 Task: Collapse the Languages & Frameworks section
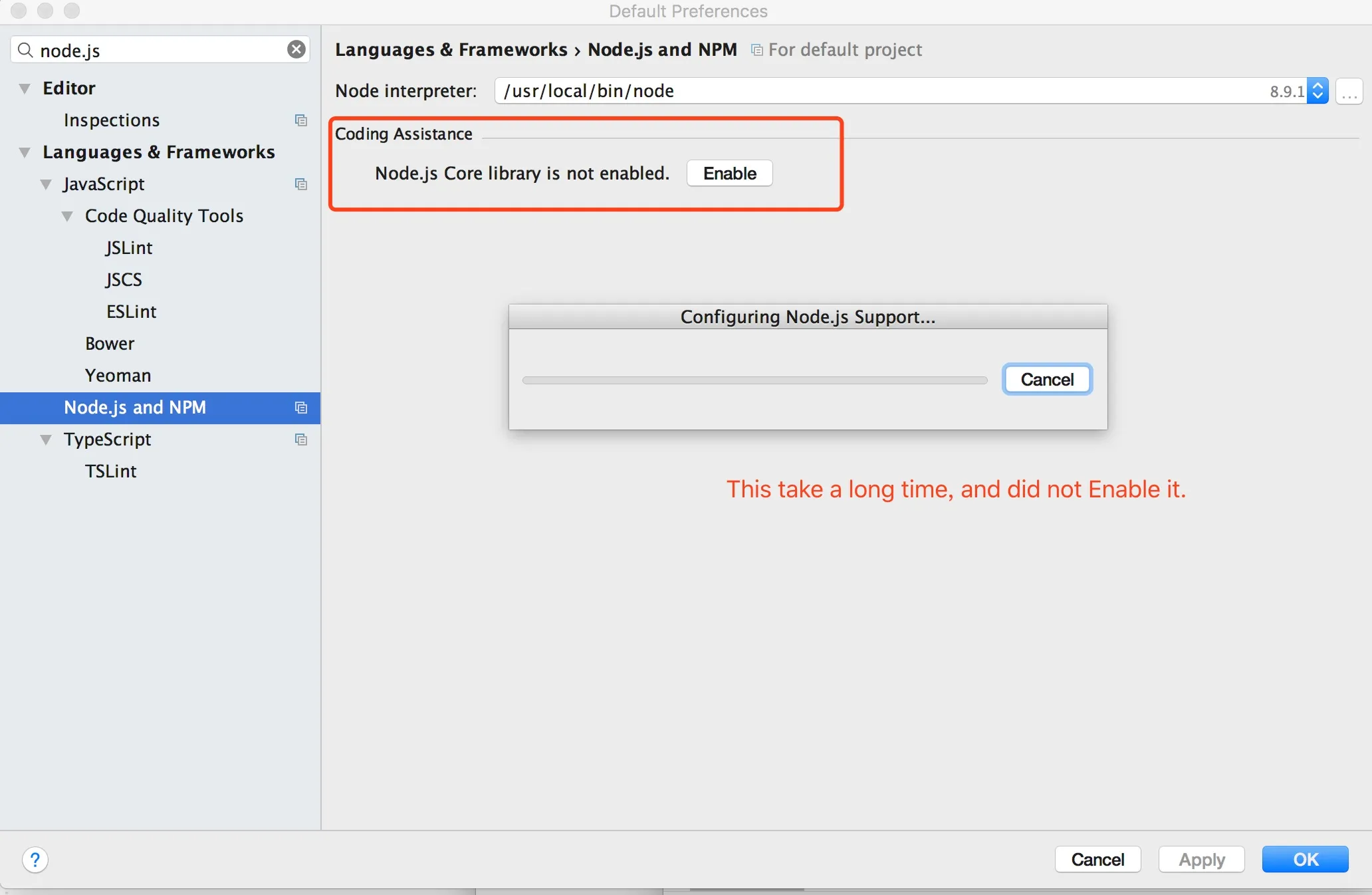(25, 152)
